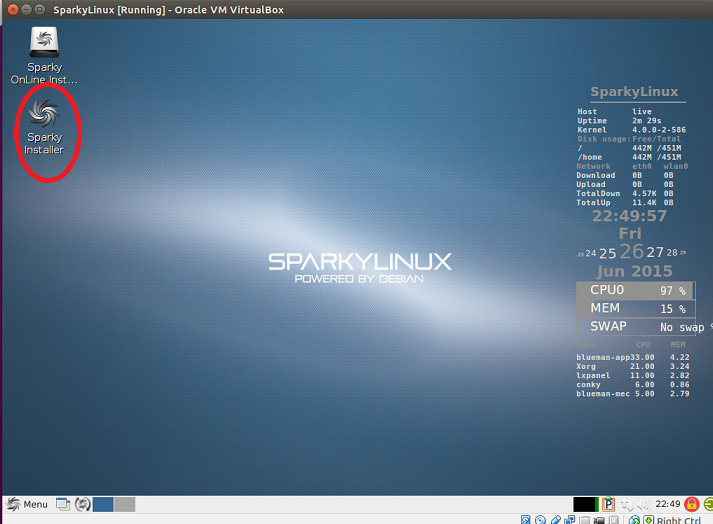Open the volume speaker tray icon
The height and width of the screenshot is (524, 713).
point(643,504)
